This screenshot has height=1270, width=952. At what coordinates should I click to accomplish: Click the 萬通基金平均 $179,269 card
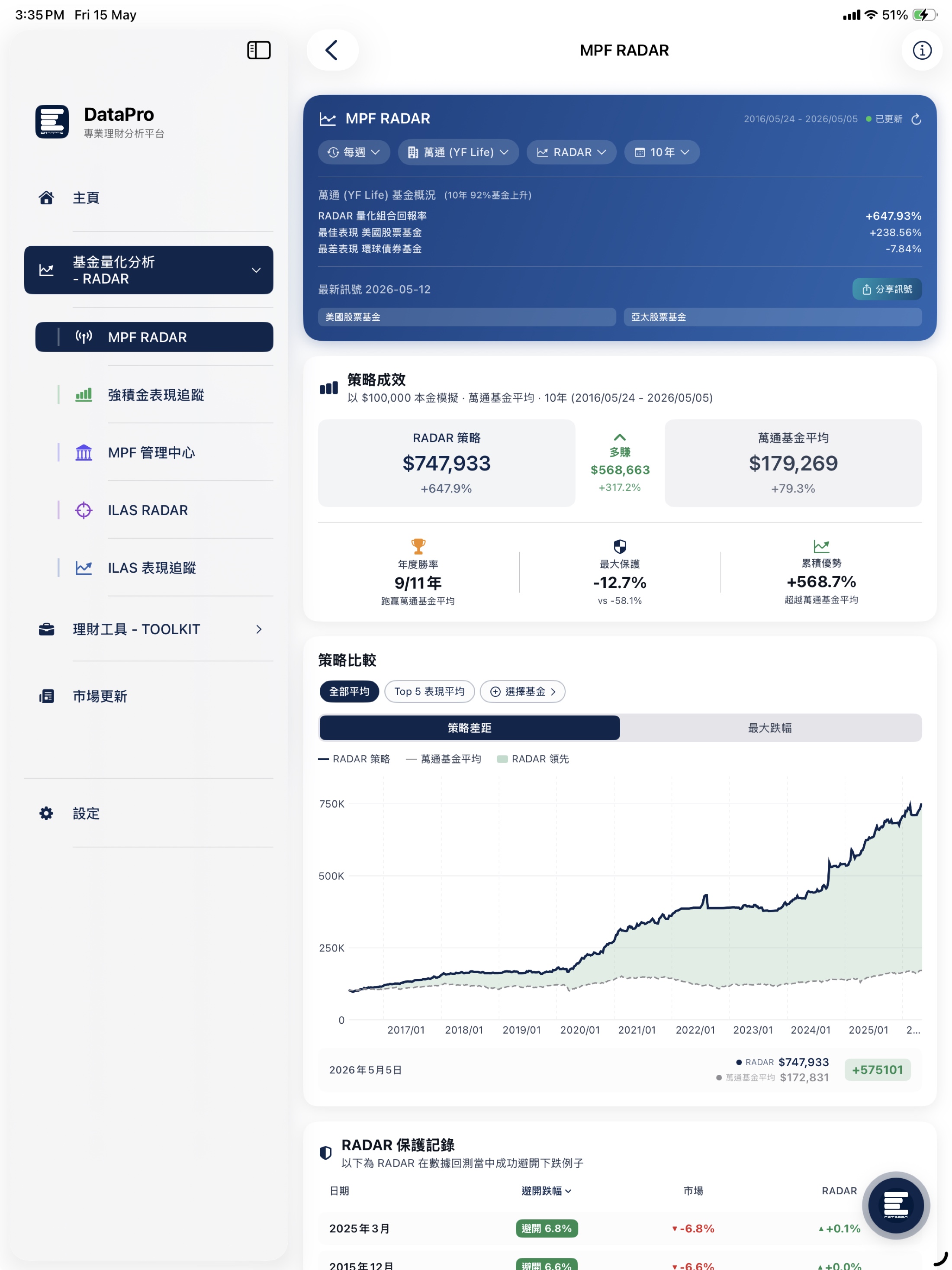click(x=793, y=463)
